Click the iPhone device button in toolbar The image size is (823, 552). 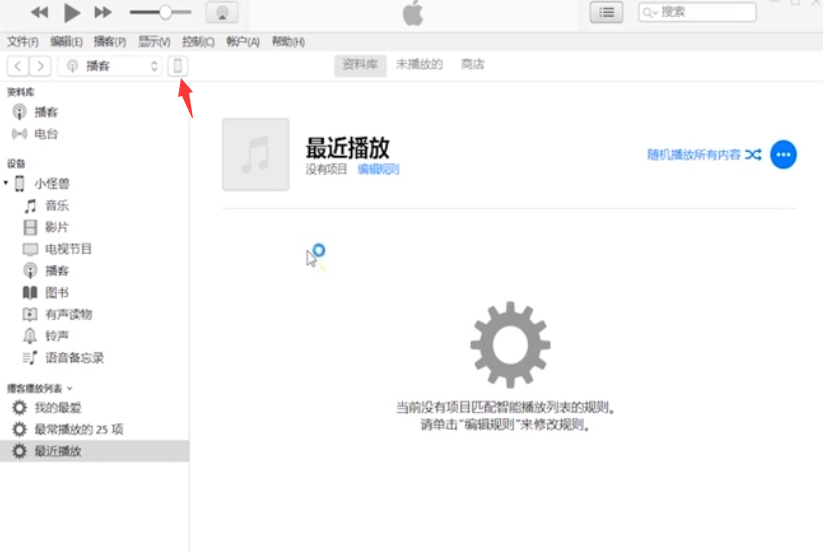point(177,66)
